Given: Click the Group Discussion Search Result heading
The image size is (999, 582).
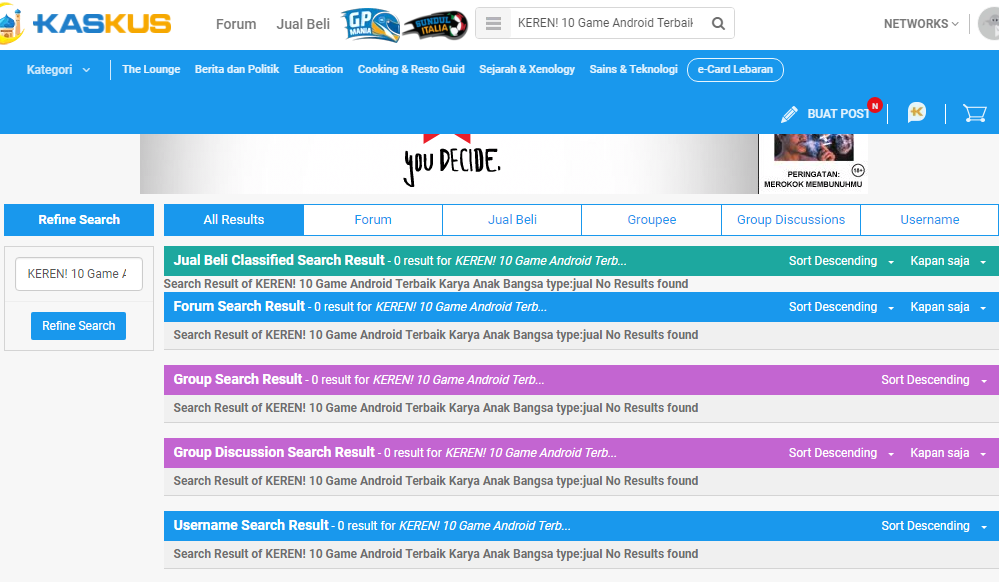Looking at the screenshot, I should [274, 453].
